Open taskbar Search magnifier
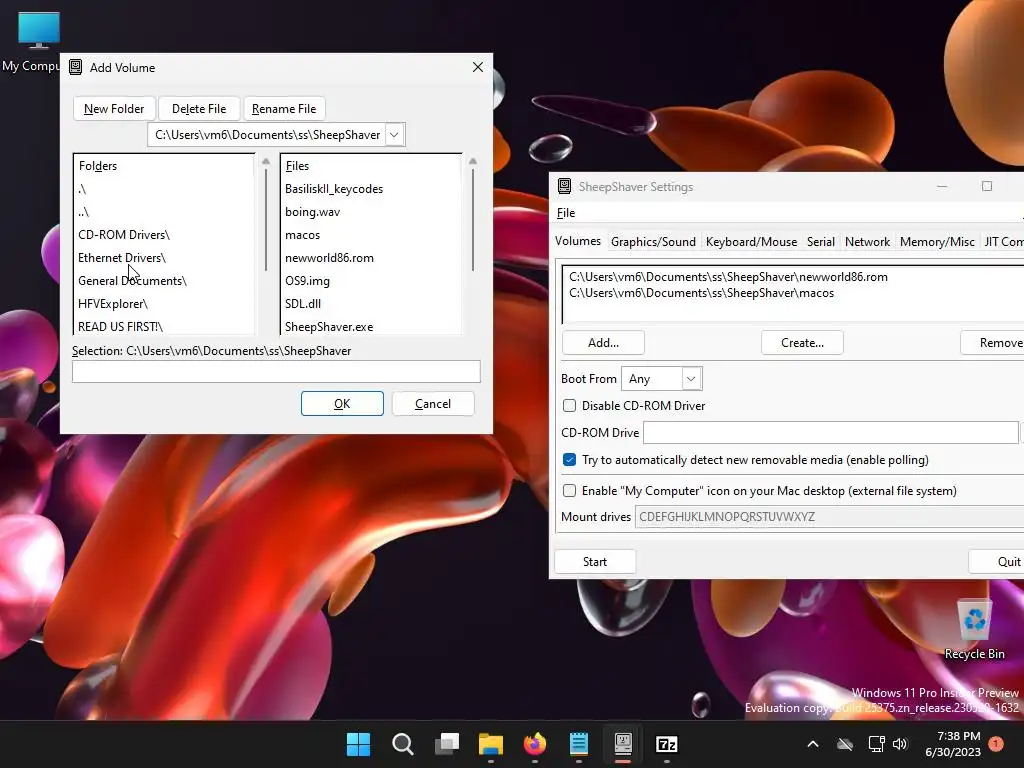Image resolution: width=1024 pixels, height=768 pixels. click(x=402, y=744)
